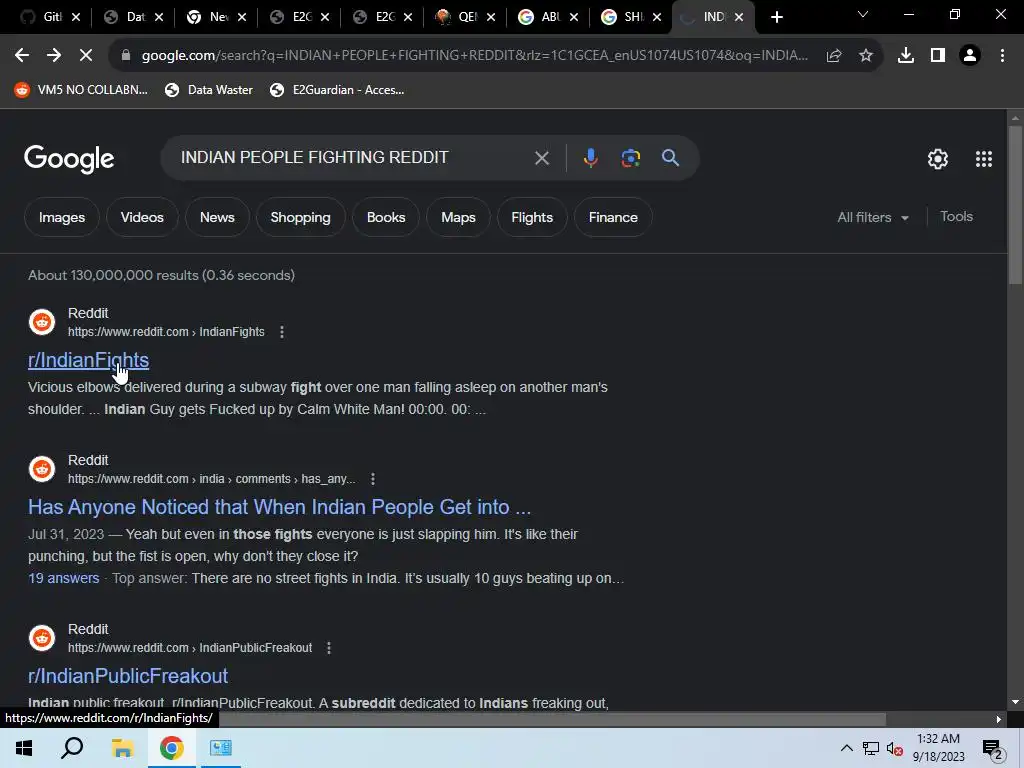Open VM5 NO COLLABN bookmark
Image resolution: width=1024 pixels, height=768 pixels.
(81, 90)
